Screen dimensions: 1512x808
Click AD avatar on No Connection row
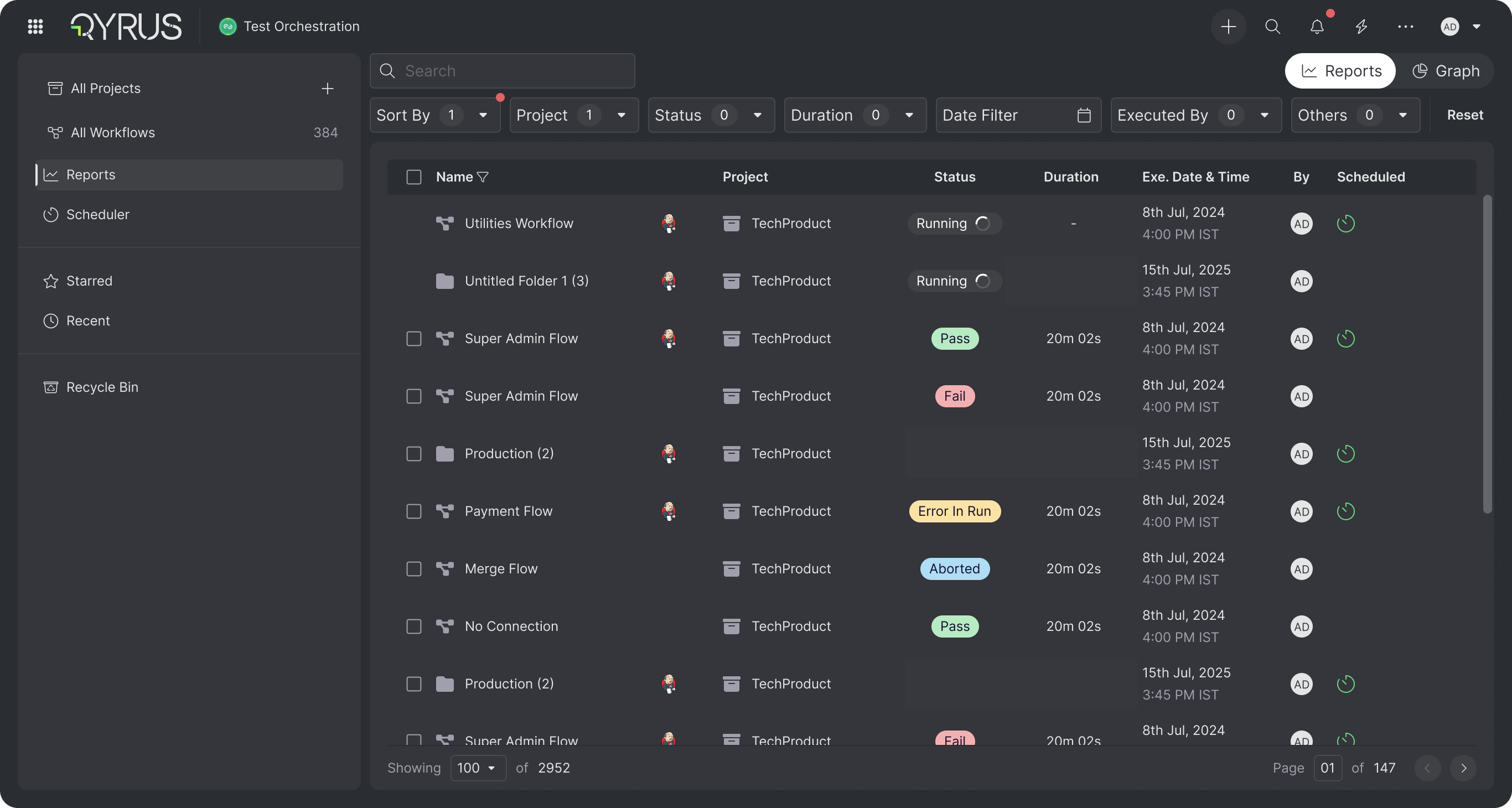pos(1301,626)
